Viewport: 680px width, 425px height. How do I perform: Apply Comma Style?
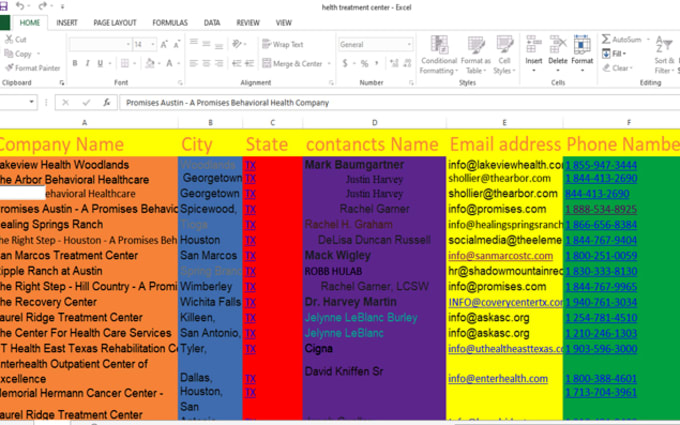[377, 64]
